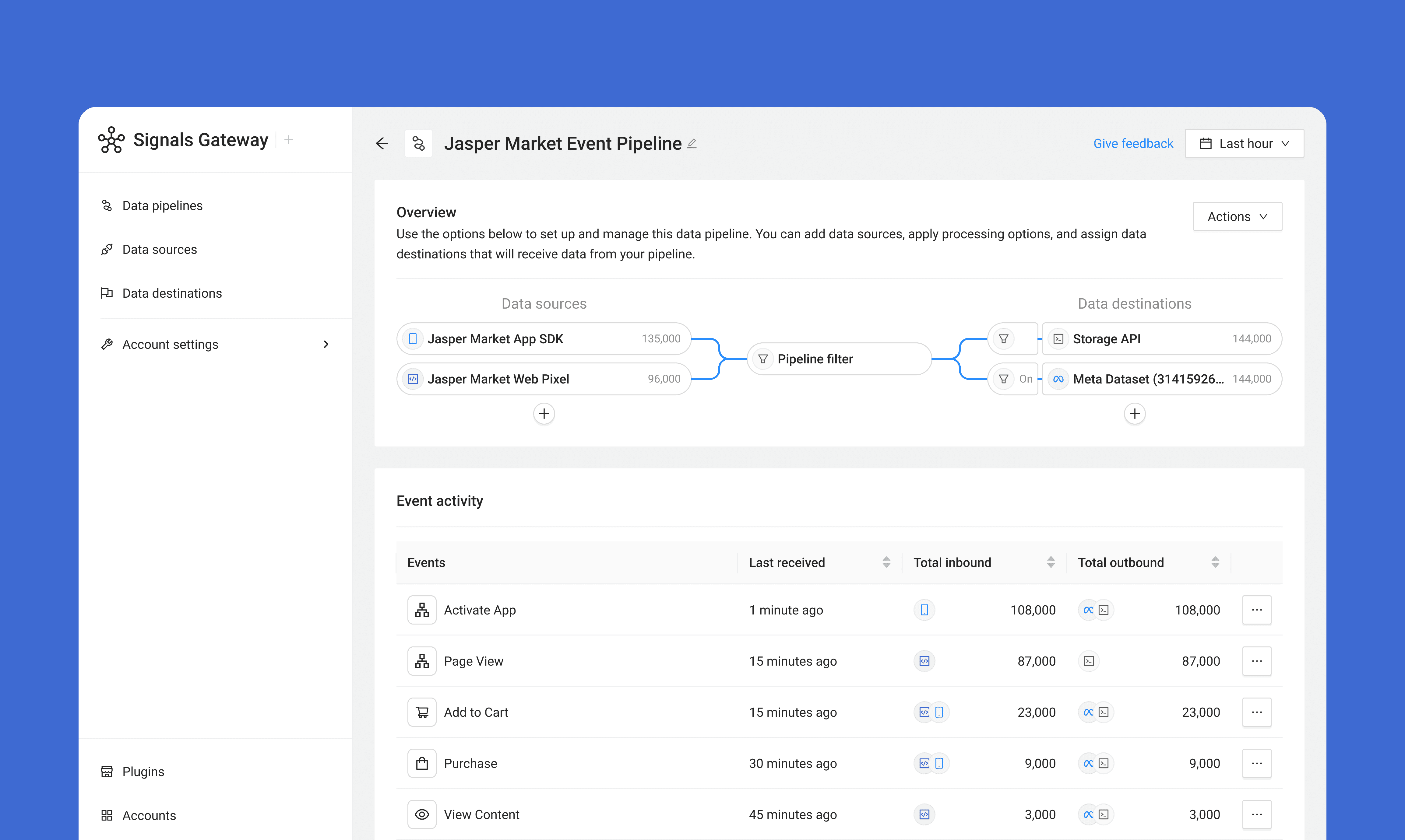
Task: Open the Last hour date range dropdown
Action: point(1244,144)
